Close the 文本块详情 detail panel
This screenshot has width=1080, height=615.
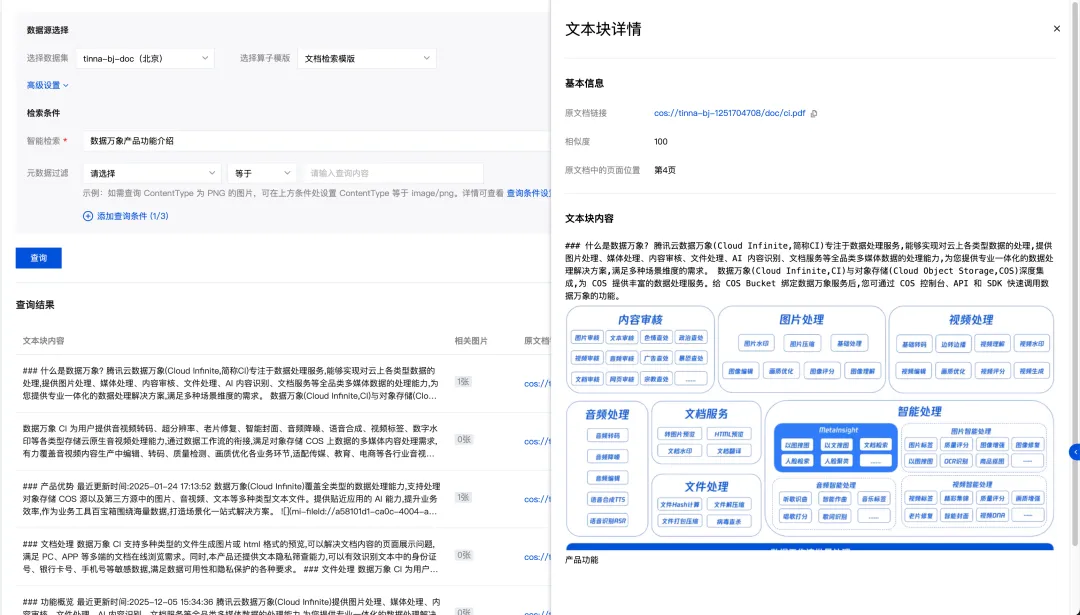1057,28
